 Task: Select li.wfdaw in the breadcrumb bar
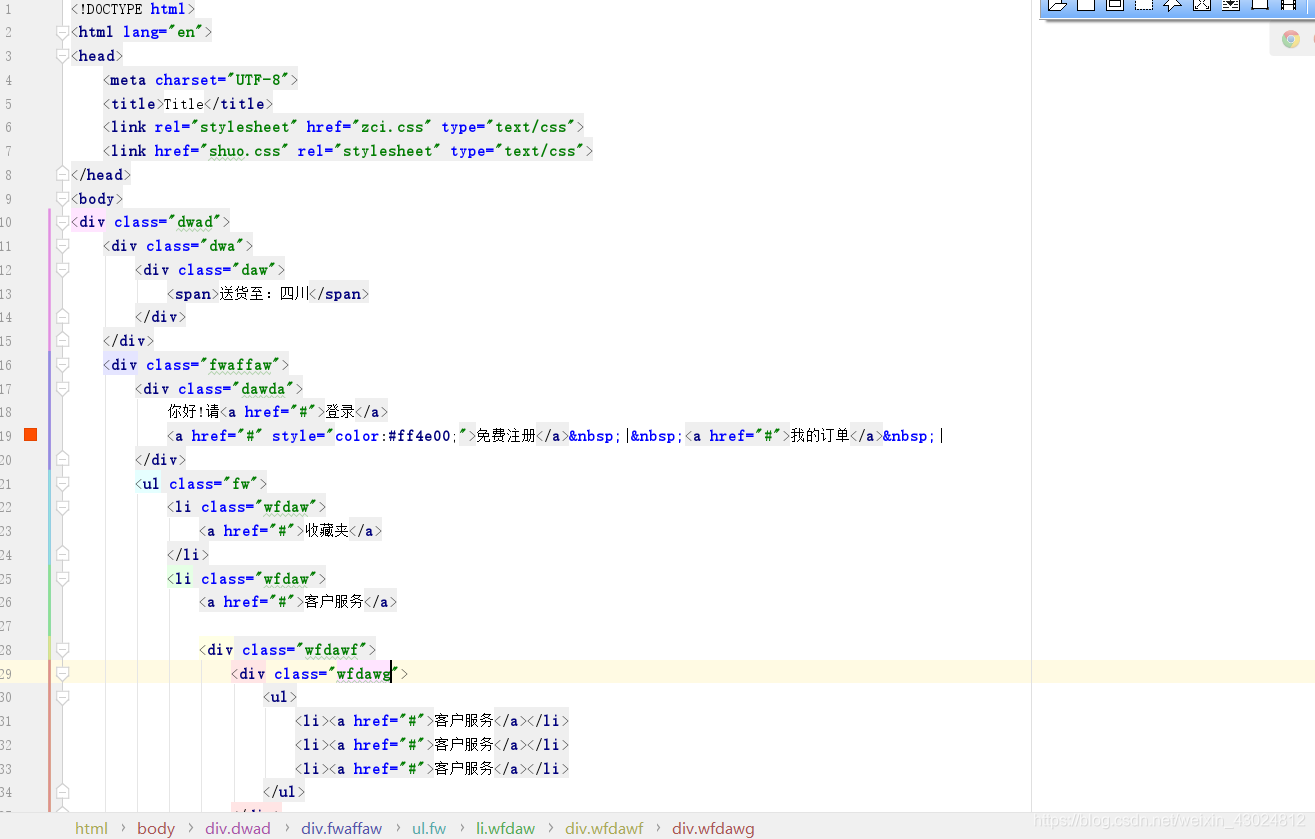click(x=505, y=828)
